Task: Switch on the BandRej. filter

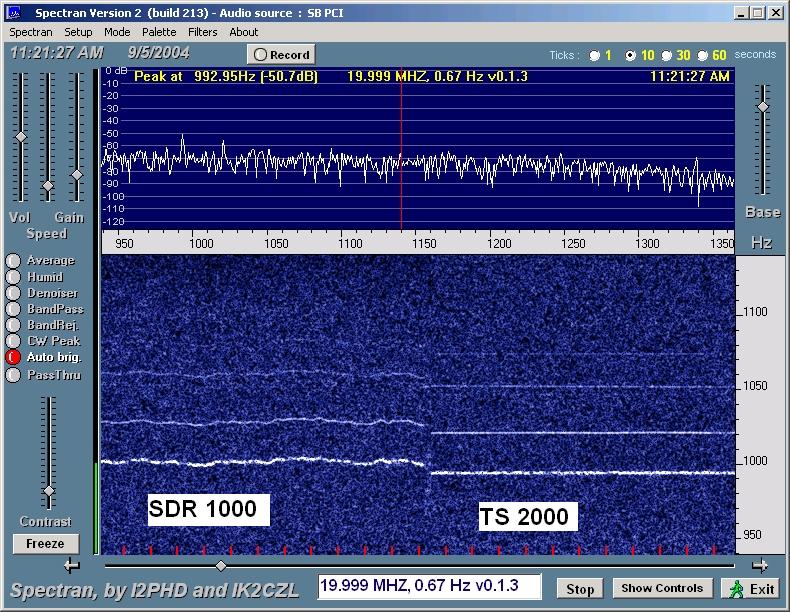Action: point(13,325)
